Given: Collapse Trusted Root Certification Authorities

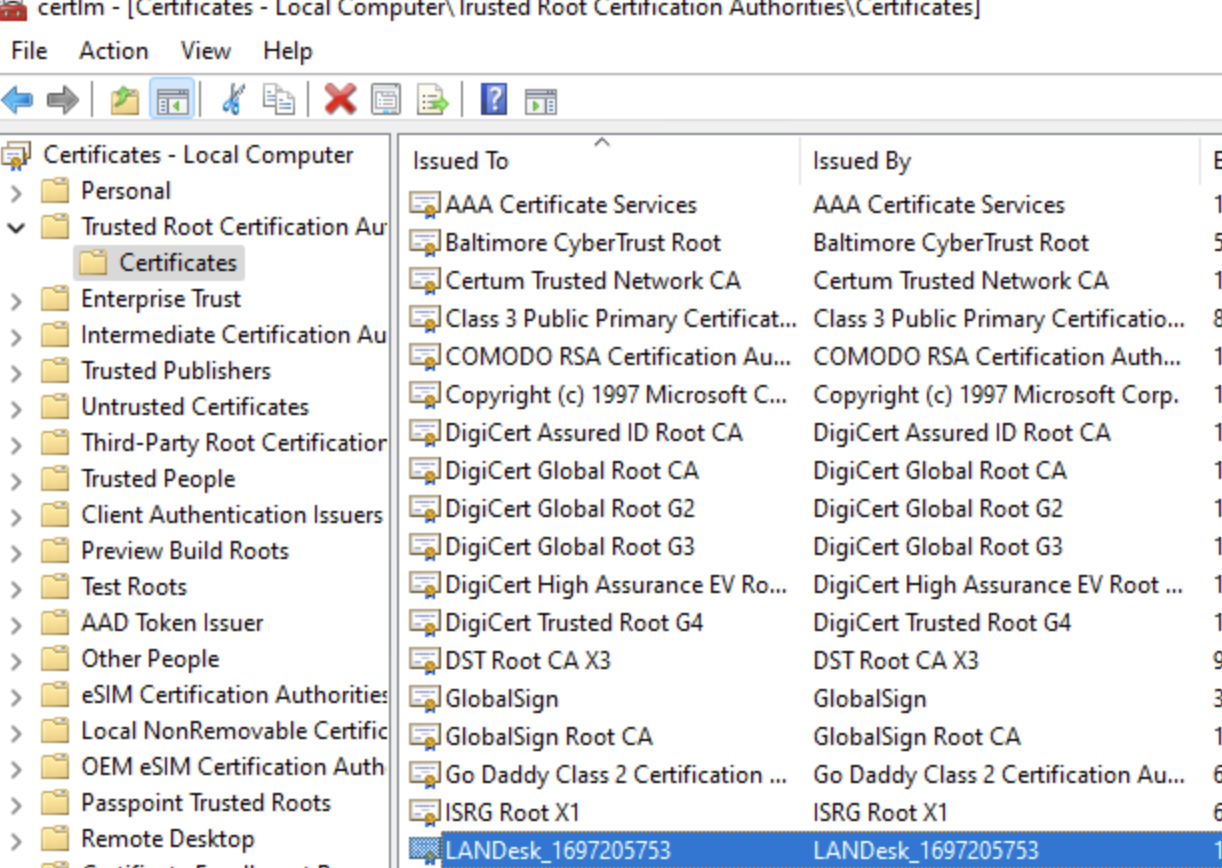Looking at the screenshot, I should point(18,227).
